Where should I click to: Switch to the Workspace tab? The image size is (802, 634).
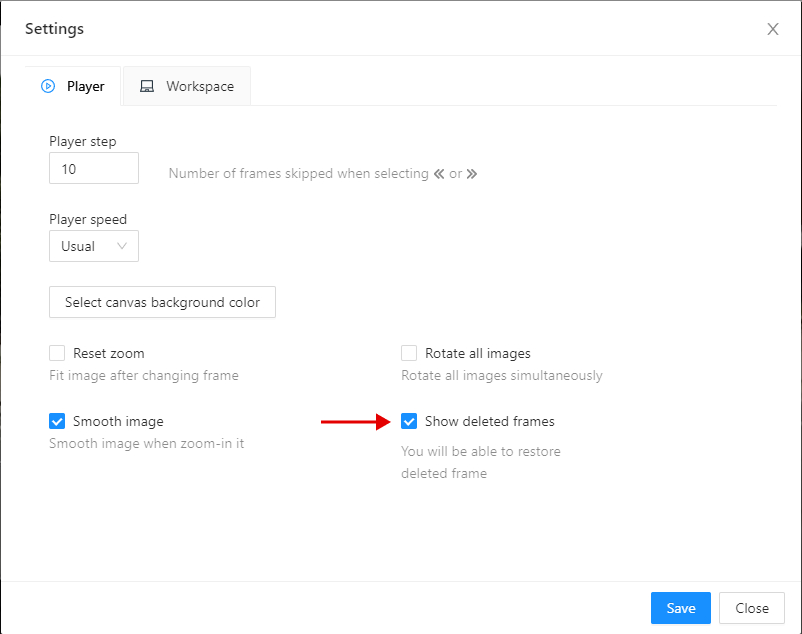tap(187, 86)
